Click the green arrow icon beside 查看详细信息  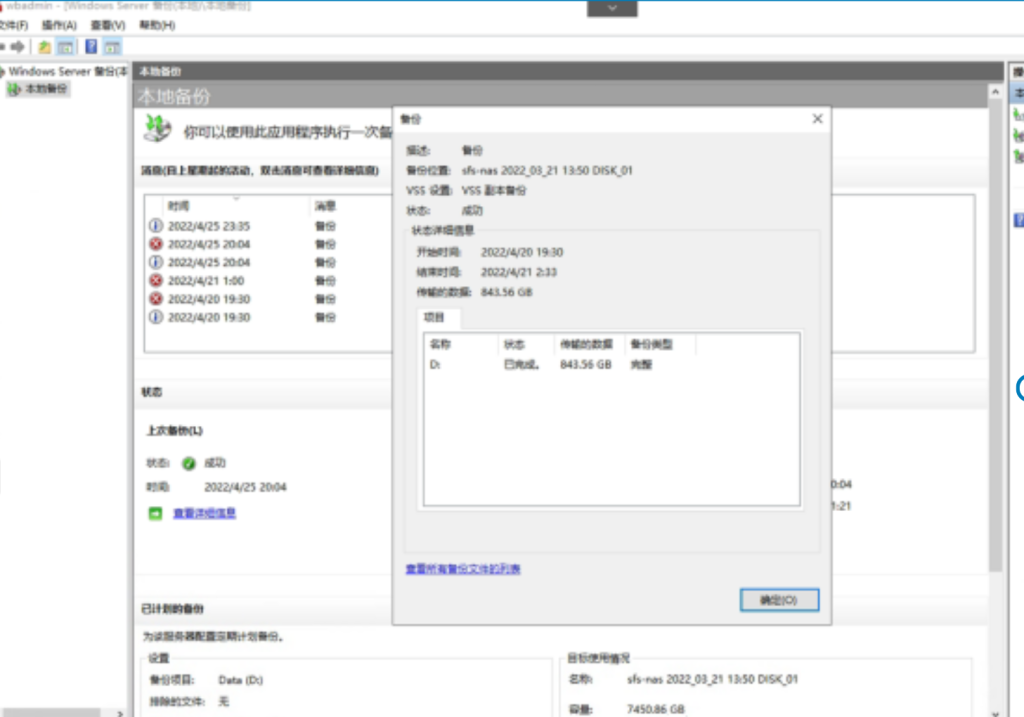[x=155, y=513]
